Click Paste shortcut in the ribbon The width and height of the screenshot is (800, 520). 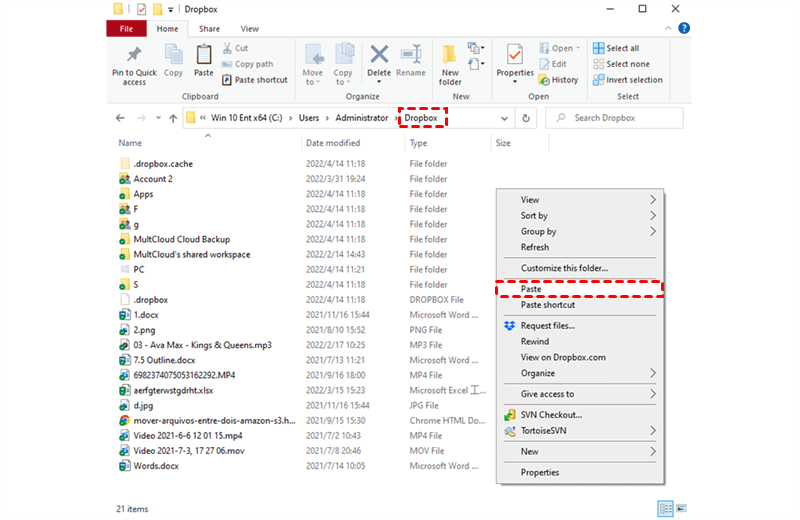coord(255,80)
